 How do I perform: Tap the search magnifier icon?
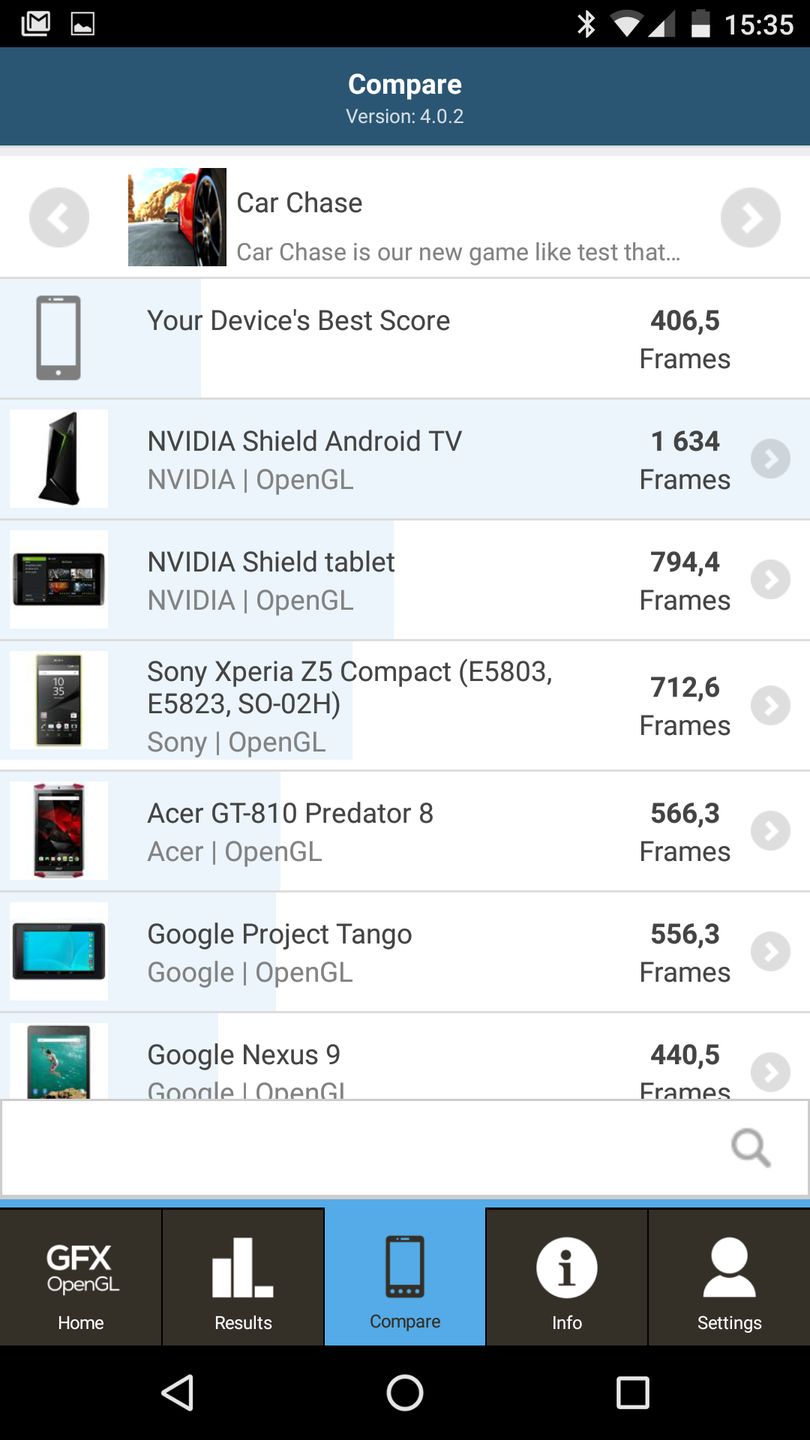[x=750, y=1147]
